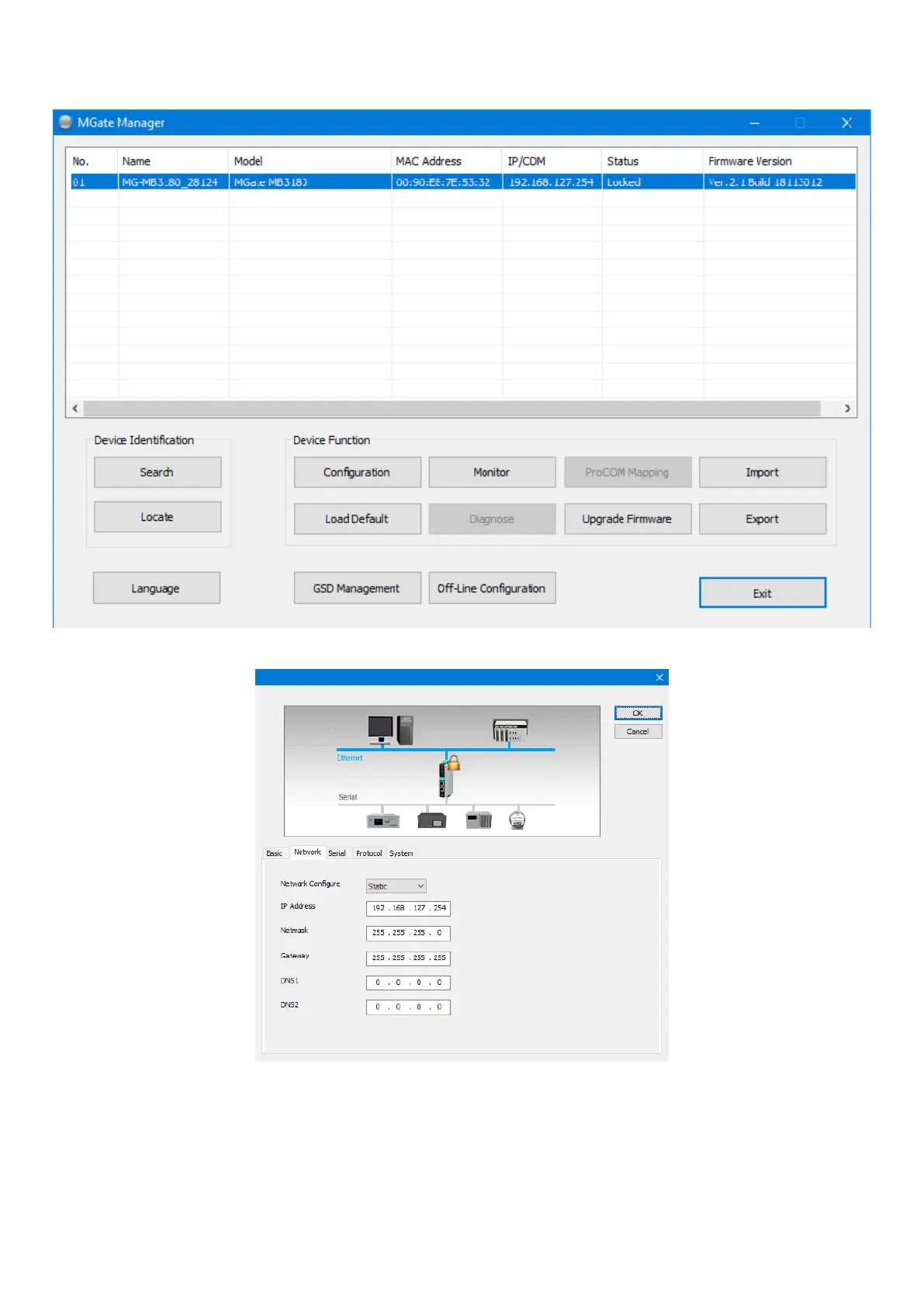The image size is (924, 1307).
Task: Click the Import button
Action: [x=763, y=473]
